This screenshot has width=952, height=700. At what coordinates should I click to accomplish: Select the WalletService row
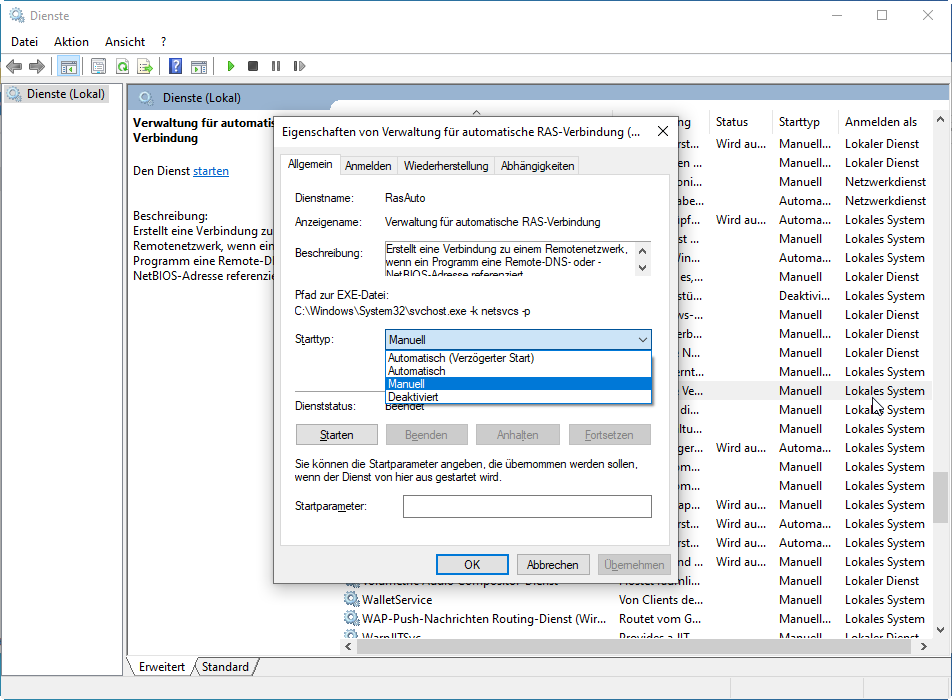coord(636,600)
